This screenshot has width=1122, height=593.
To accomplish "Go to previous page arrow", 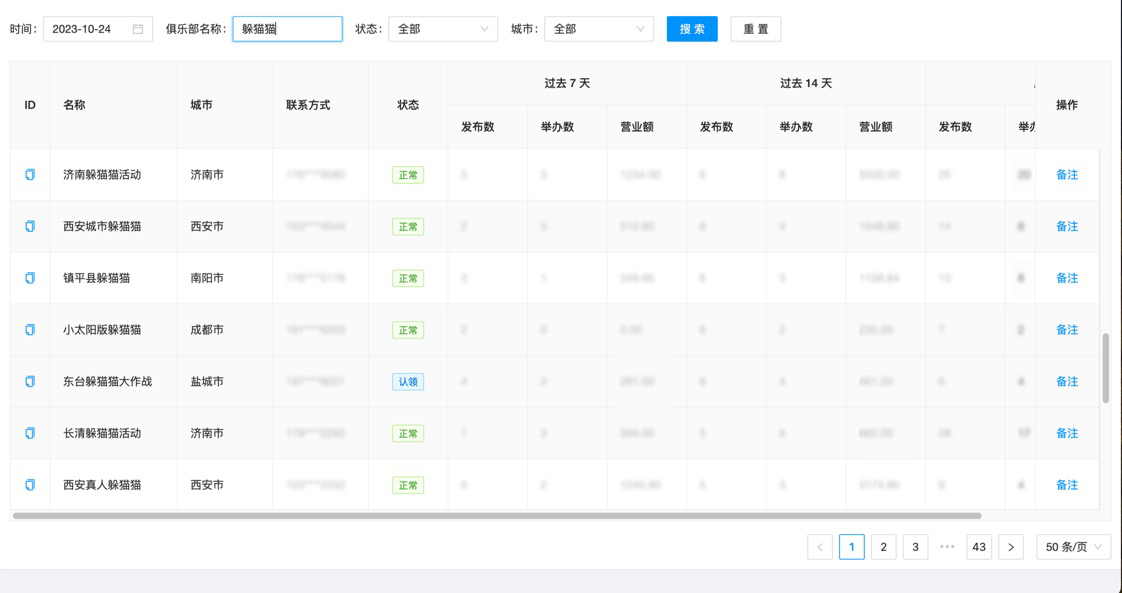I will [820, 547].
